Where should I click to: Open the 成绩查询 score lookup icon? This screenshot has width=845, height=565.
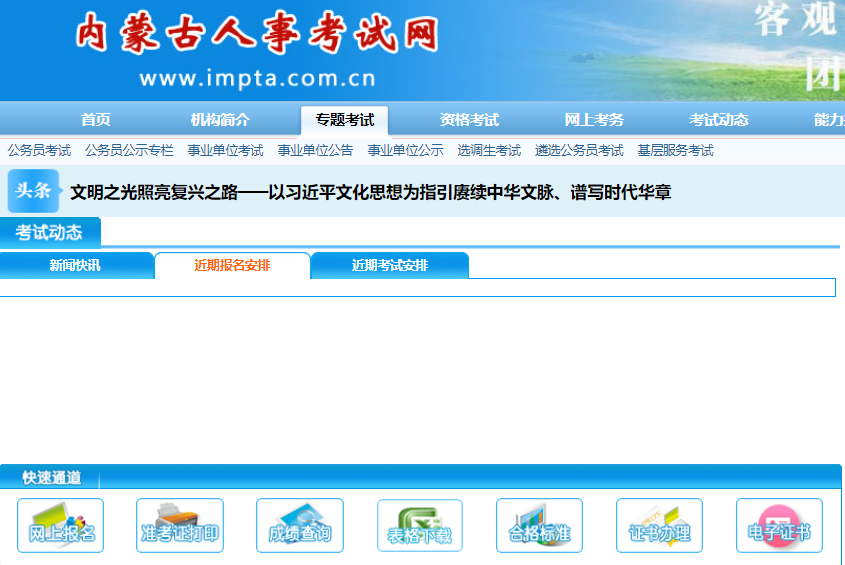click(300, 525)
